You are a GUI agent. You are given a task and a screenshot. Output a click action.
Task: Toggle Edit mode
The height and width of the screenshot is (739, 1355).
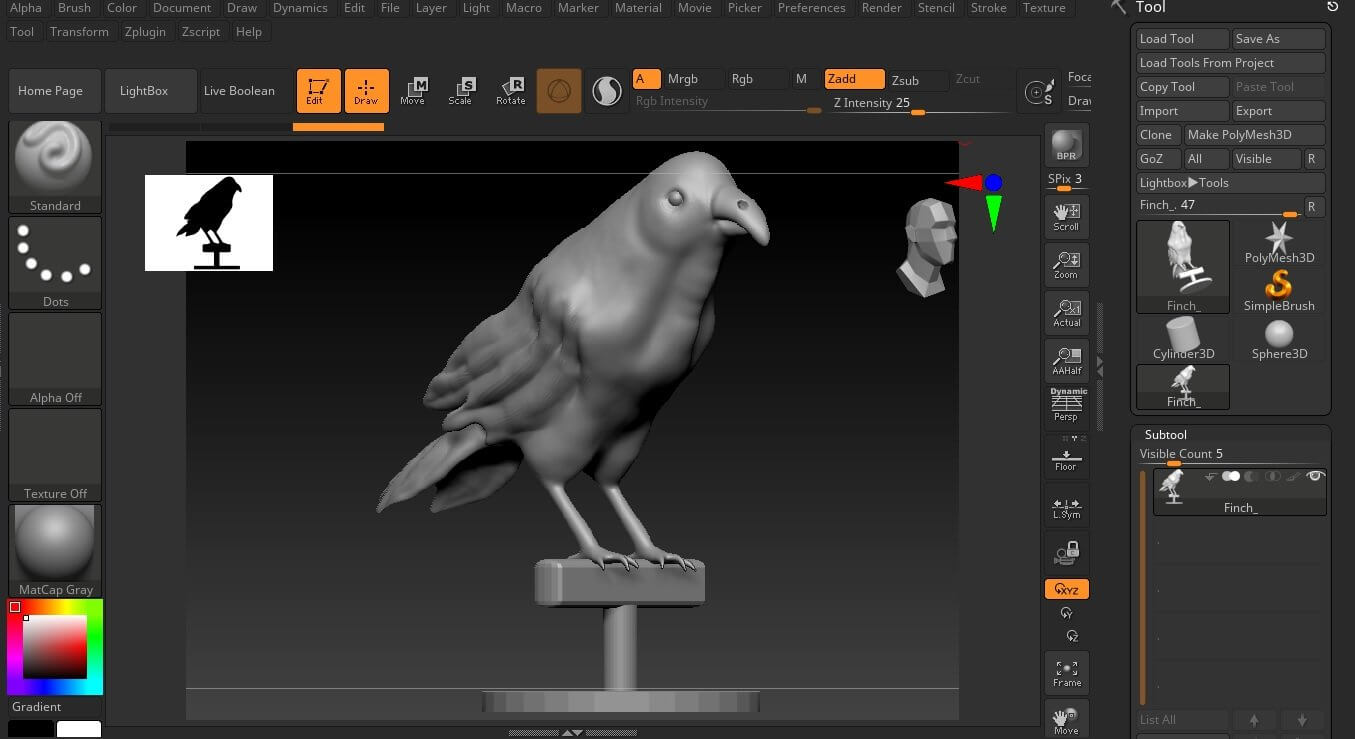[x=318, y=90]
